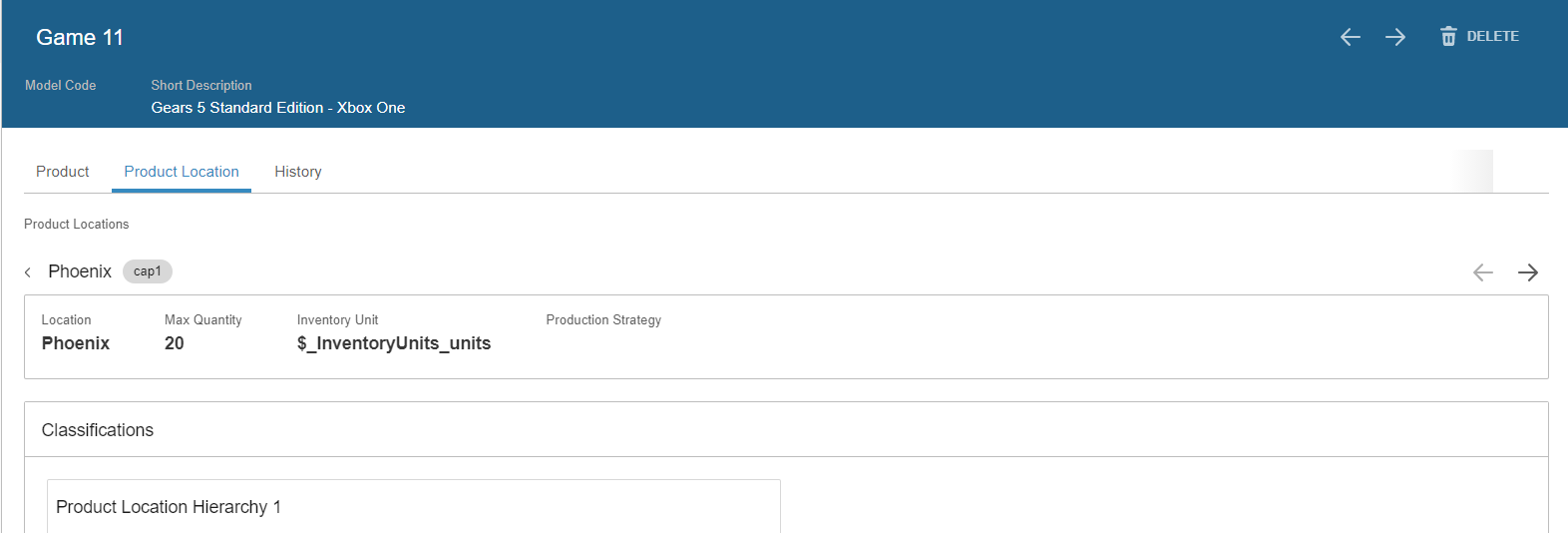Go to previous record arrow in header
This screenshot has width=1568, height=533.
coord(1351,37)
